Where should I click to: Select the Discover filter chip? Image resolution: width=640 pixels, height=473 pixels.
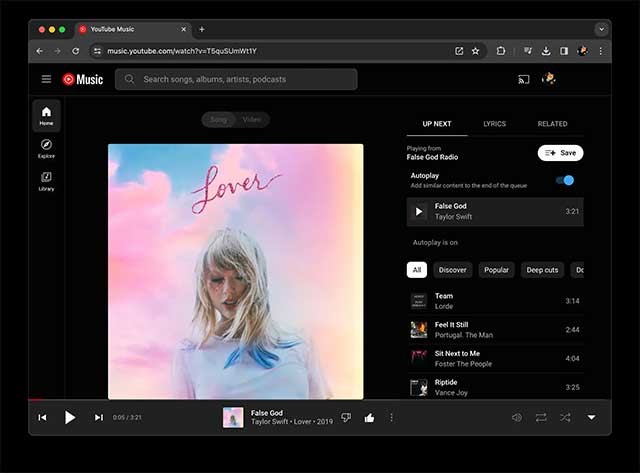pos(452,270)
